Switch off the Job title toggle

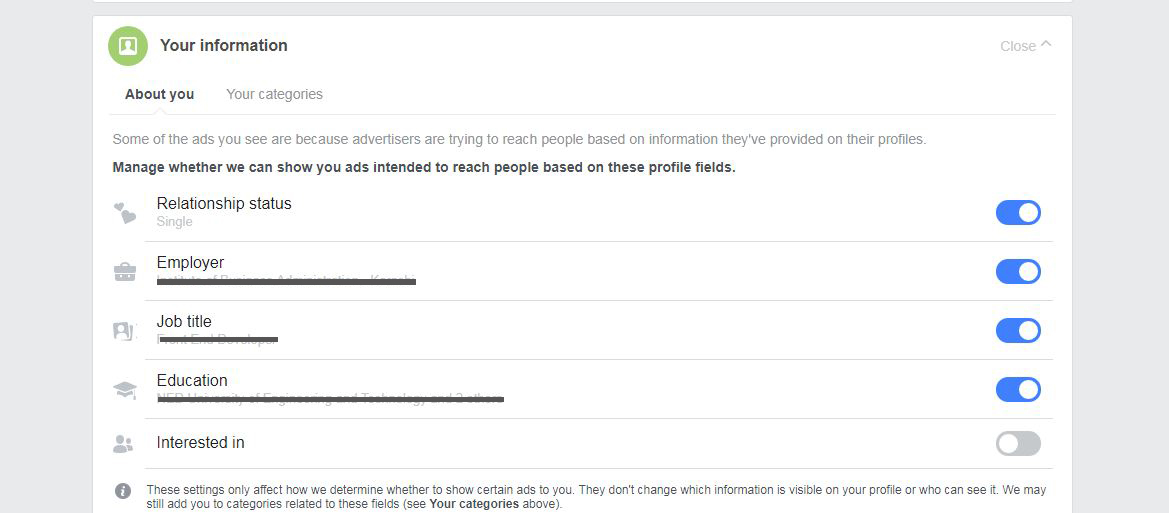coord(1018,331)
